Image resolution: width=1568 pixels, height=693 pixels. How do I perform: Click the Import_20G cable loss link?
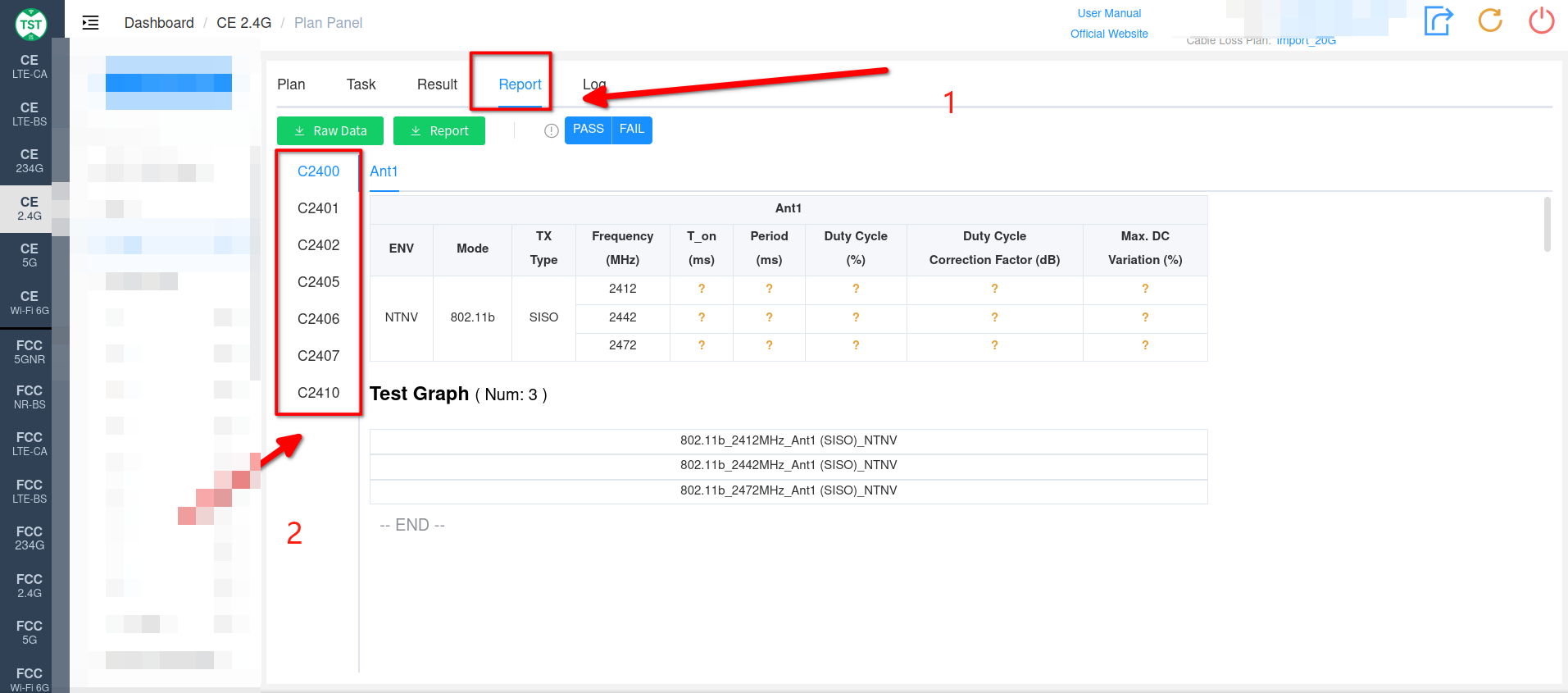coord(1306,40)
